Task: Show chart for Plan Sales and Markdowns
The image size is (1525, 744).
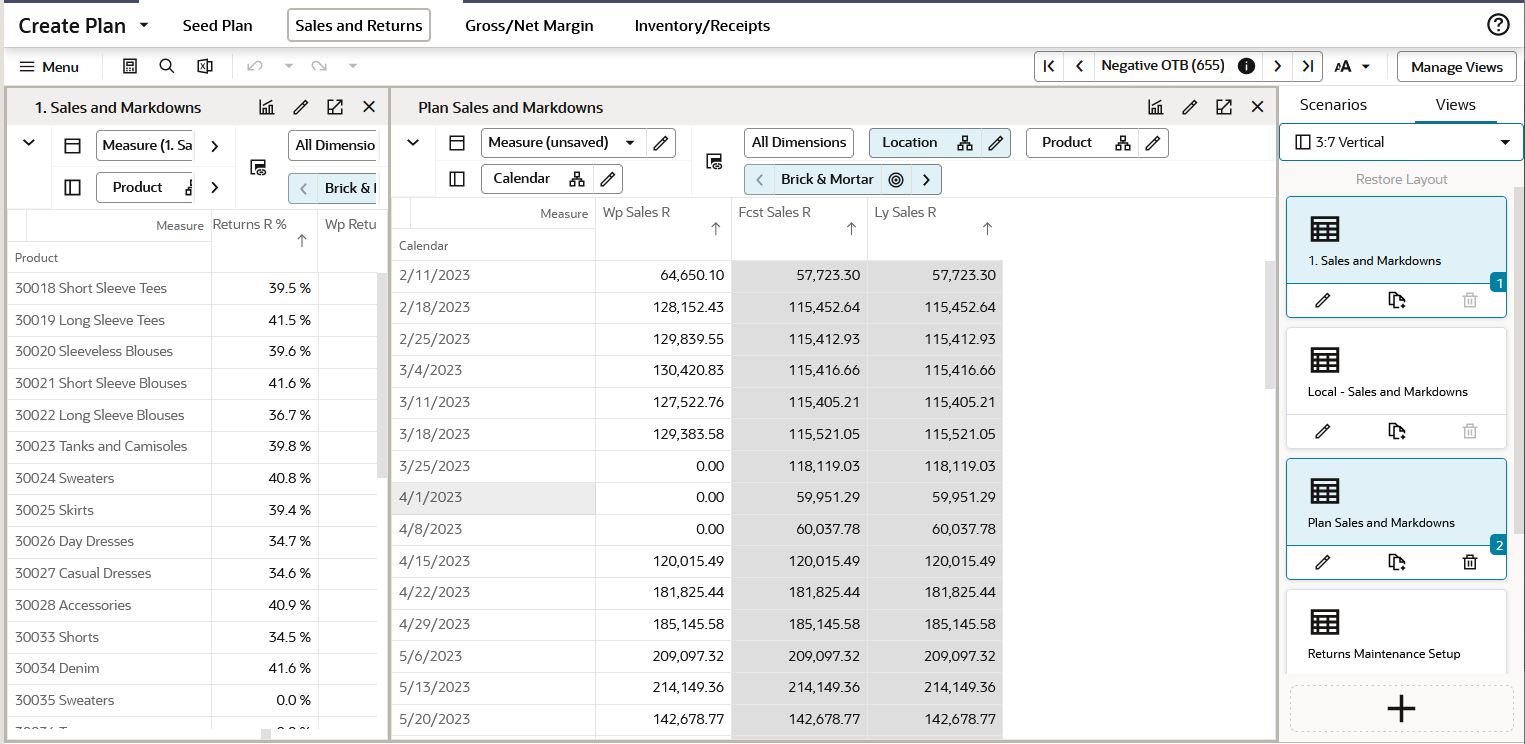Action: [1155, 107]
